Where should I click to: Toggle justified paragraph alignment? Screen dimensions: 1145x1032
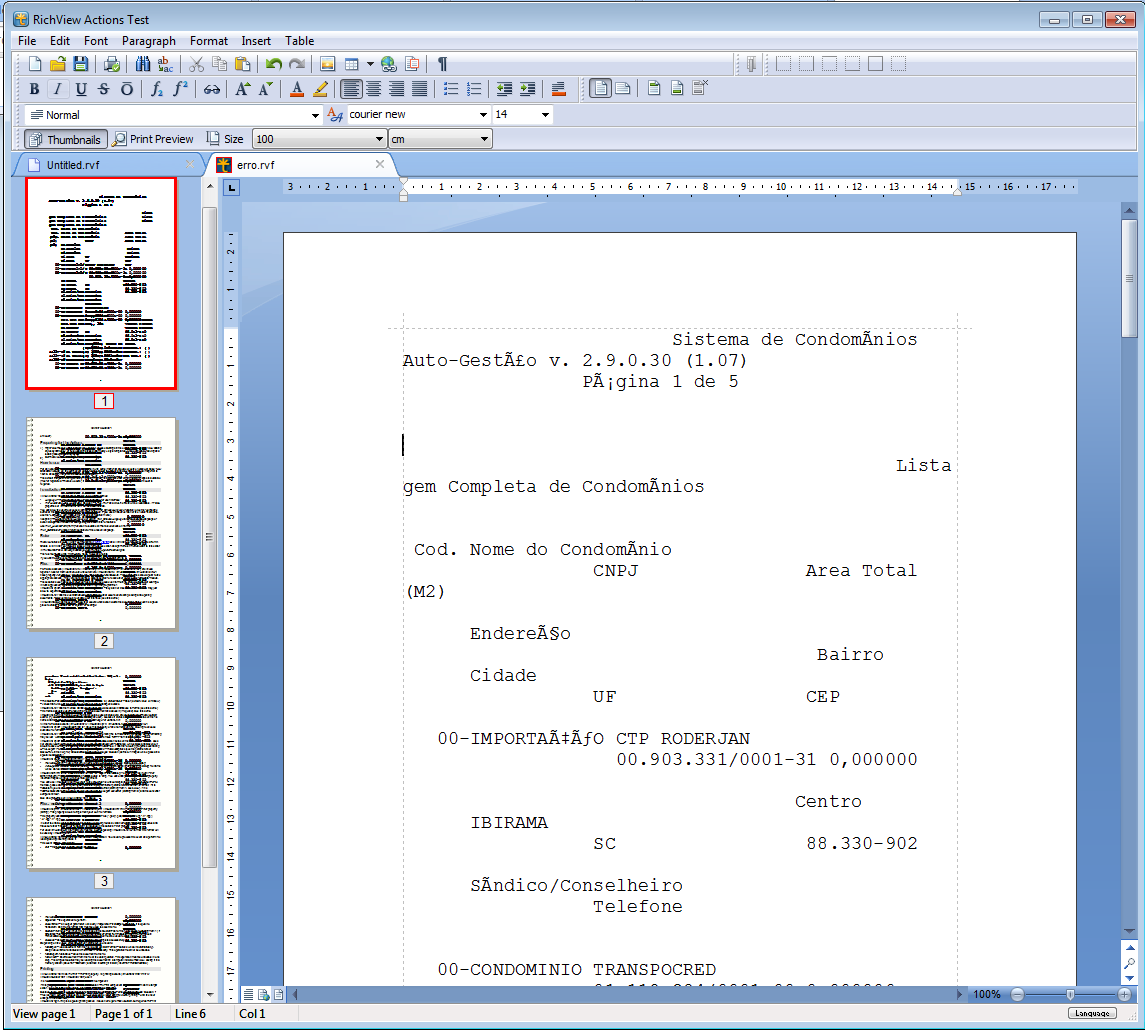(420, 89)
